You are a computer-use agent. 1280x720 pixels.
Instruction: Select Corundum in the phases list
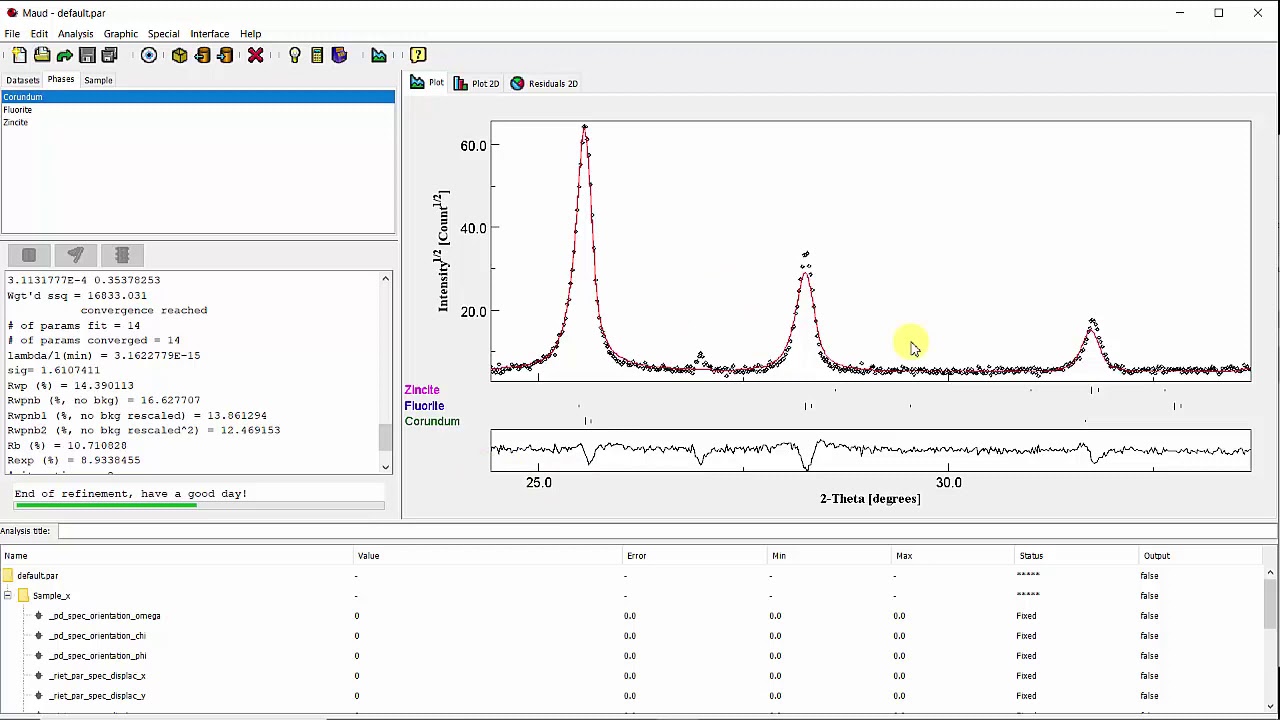click(x=198, y=97)
